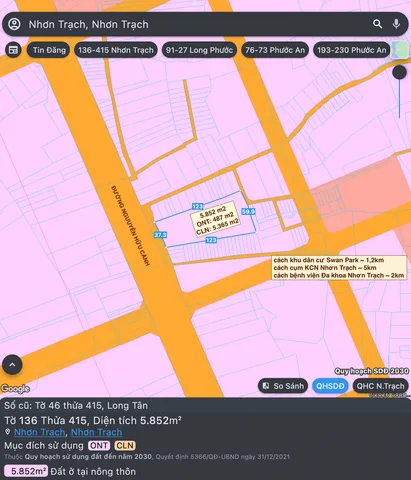The image size is (411, 480).
Task: Toggle the QHSDĐ planning layer
Action: [x=330, y=386]
